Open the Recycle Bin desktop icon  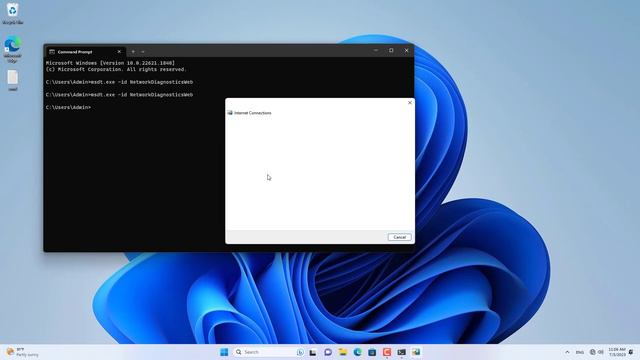(13, 13)
